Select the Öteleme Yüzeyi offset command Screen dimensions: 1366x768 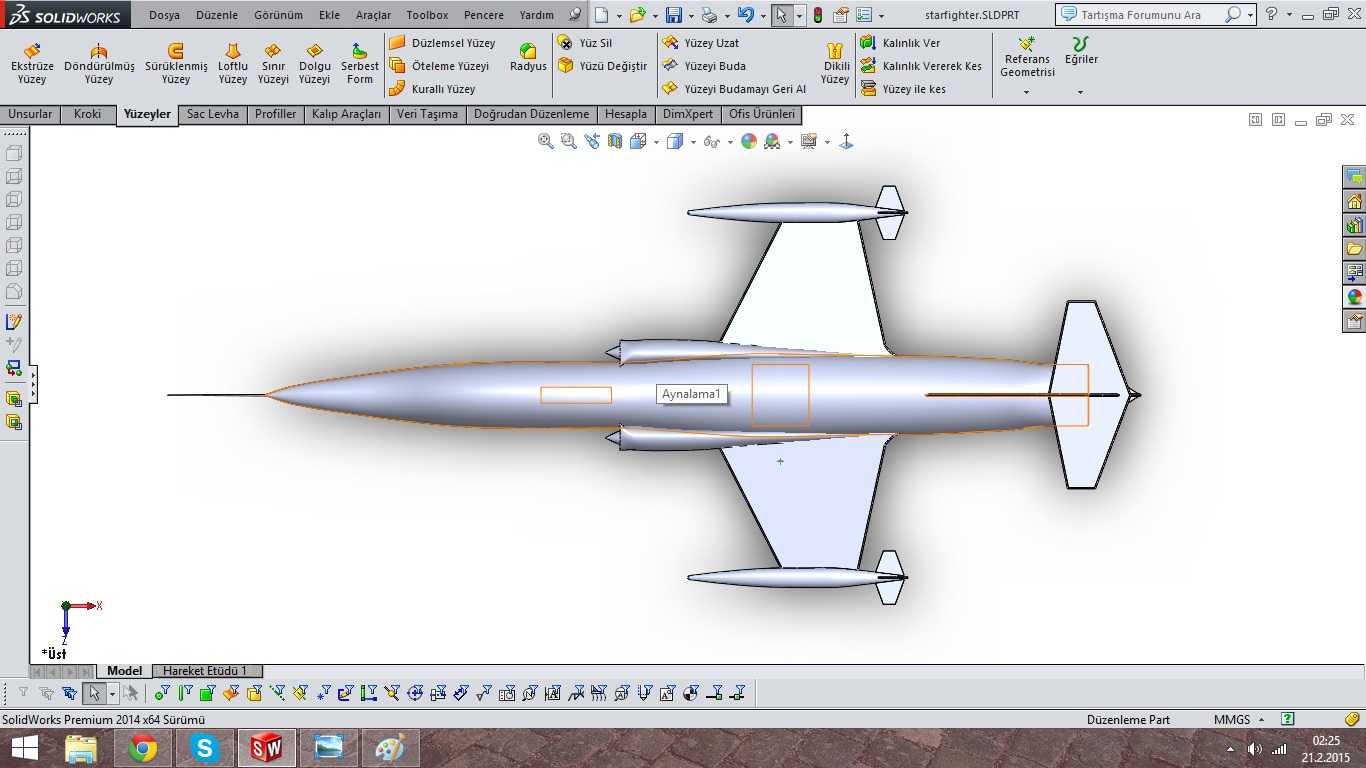439,66
